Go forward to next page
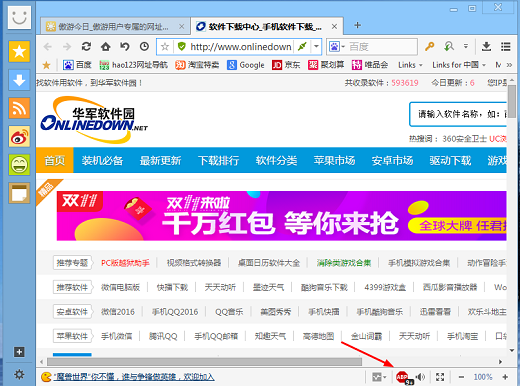The height and width of the screenshot is (386, 520). click(x=67, y=47)
